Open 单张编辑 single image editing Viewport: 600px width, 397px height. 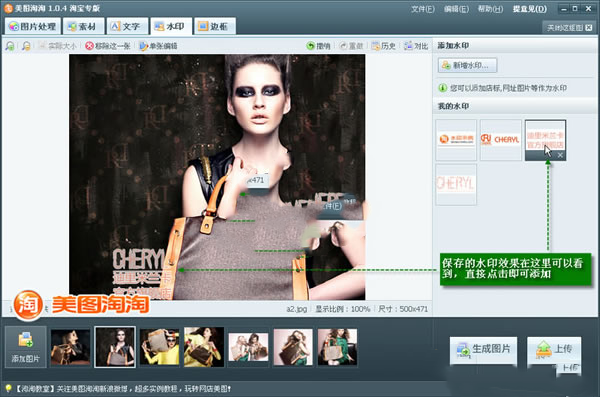pos(158,46)
